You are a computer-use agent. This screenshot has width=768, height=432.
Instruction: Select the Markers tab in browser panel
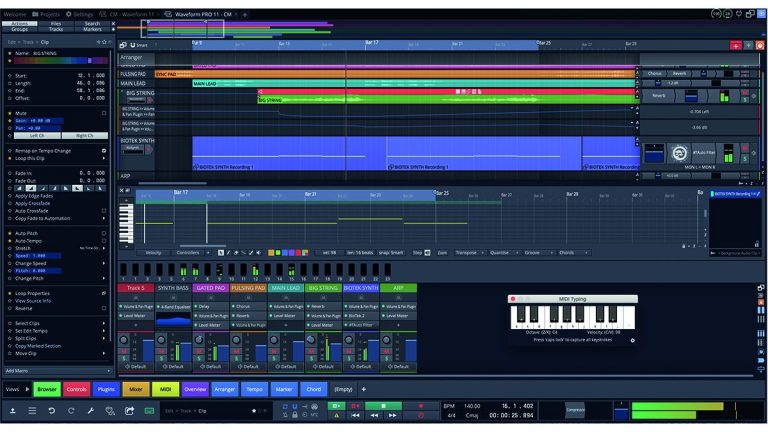click(92, 29)
